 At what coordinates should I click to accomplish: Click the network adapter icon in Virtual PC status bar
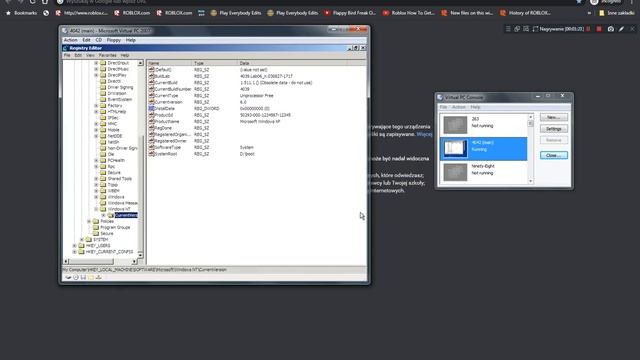pos(98,278)
